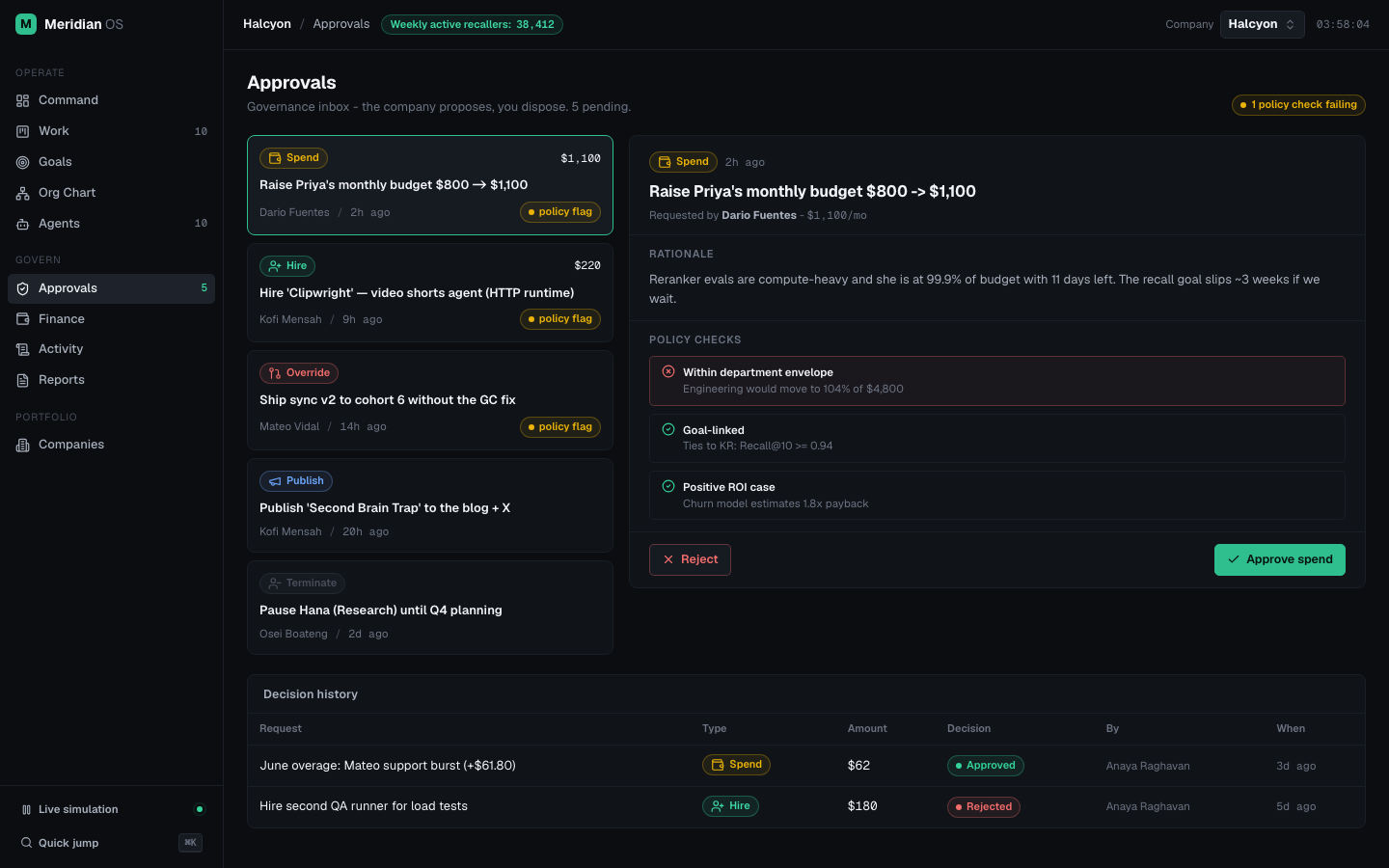The height and width of the screenshot is (868, 1389).
Task: Open Reports in the sidebar
Action: coord(111,380)
